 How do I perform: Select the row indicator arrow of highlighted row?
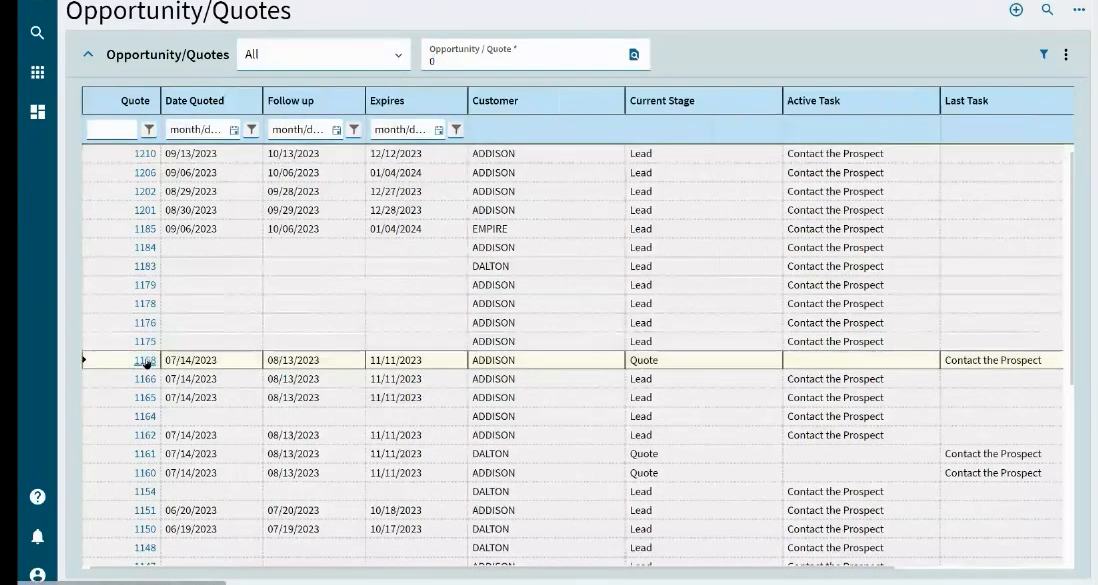pyautogui.click(x=85, y=360)
